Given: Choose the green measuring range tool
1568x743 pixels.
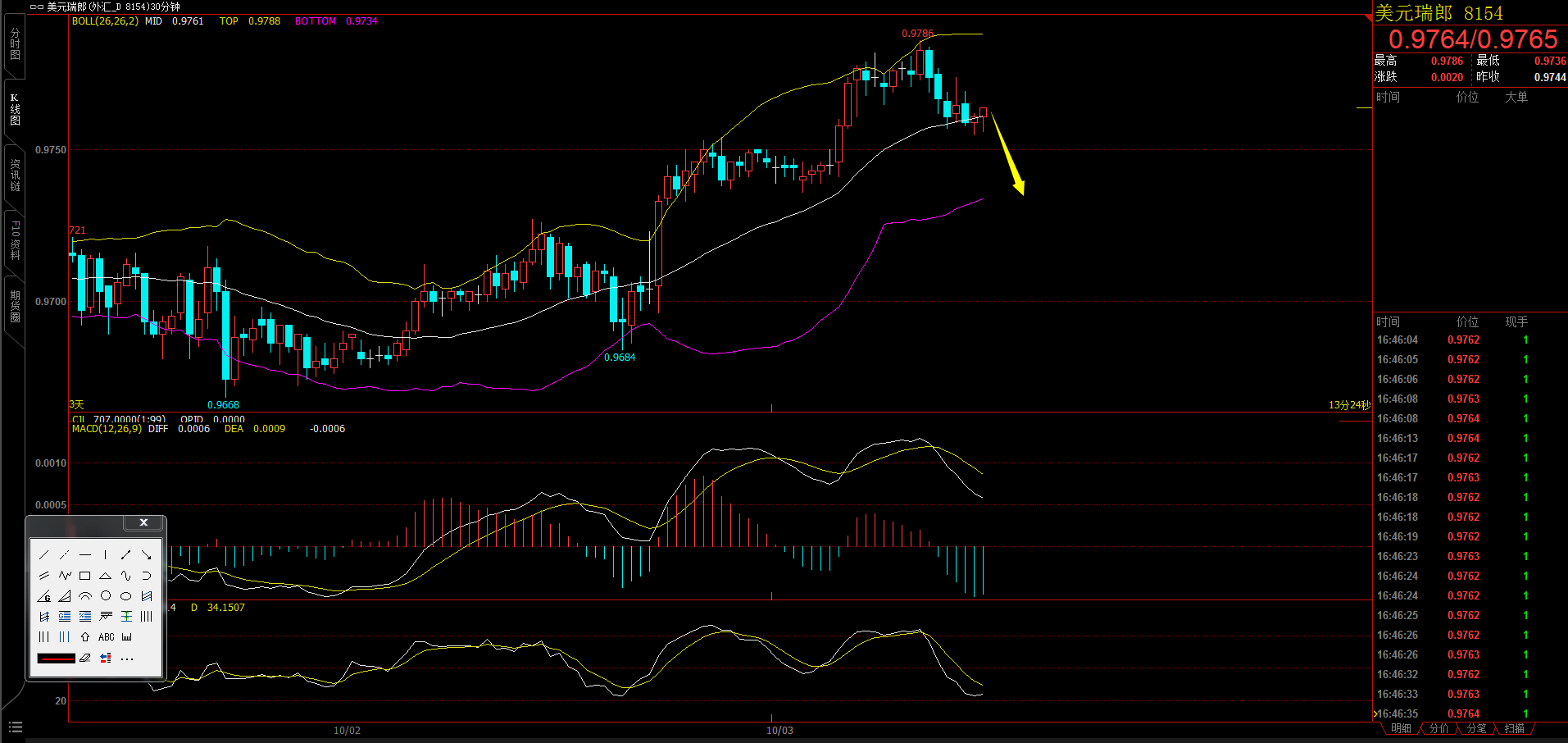Looking at the screenshot, I should [126, 617].
